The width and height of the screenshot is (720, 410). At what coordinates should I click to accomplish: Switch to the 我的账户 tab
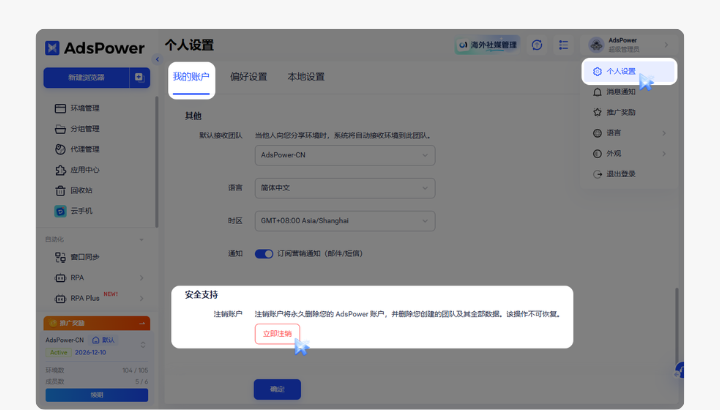coord(191,77)
